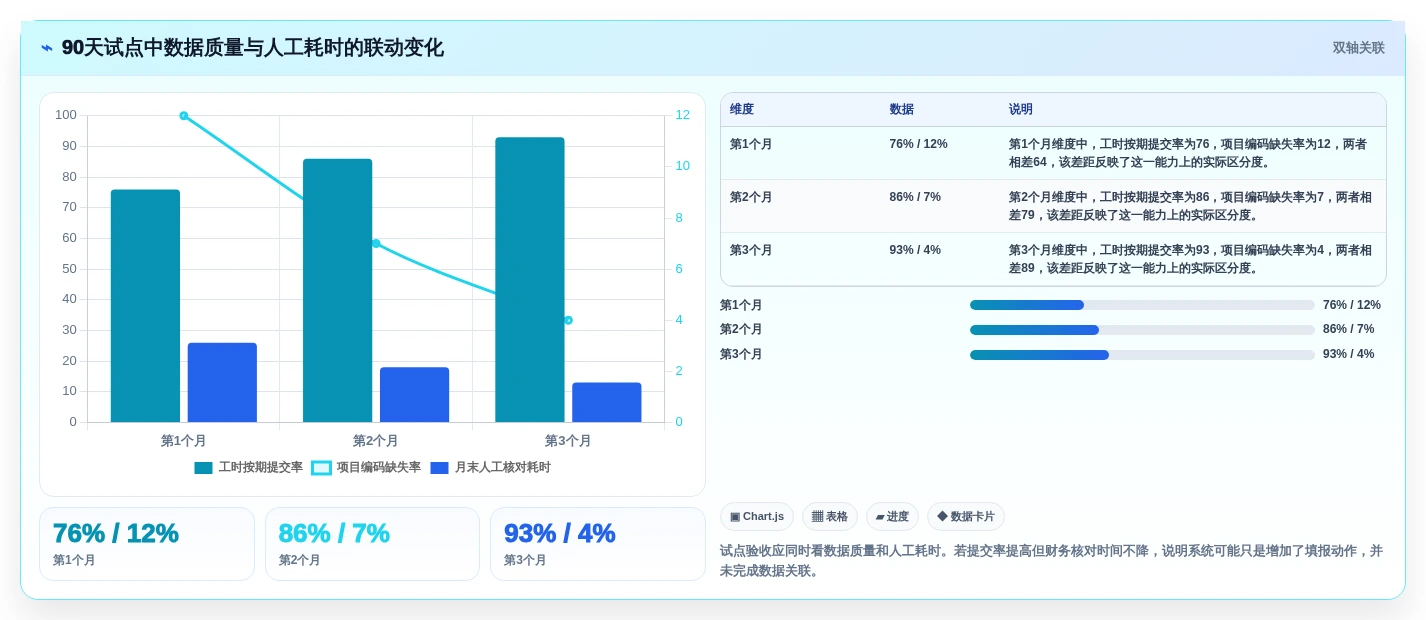This screenshot has height=620, width=1426.
Task: Click the line point above 第3个月
Action: pyautogui.click(x=568, y=320)
